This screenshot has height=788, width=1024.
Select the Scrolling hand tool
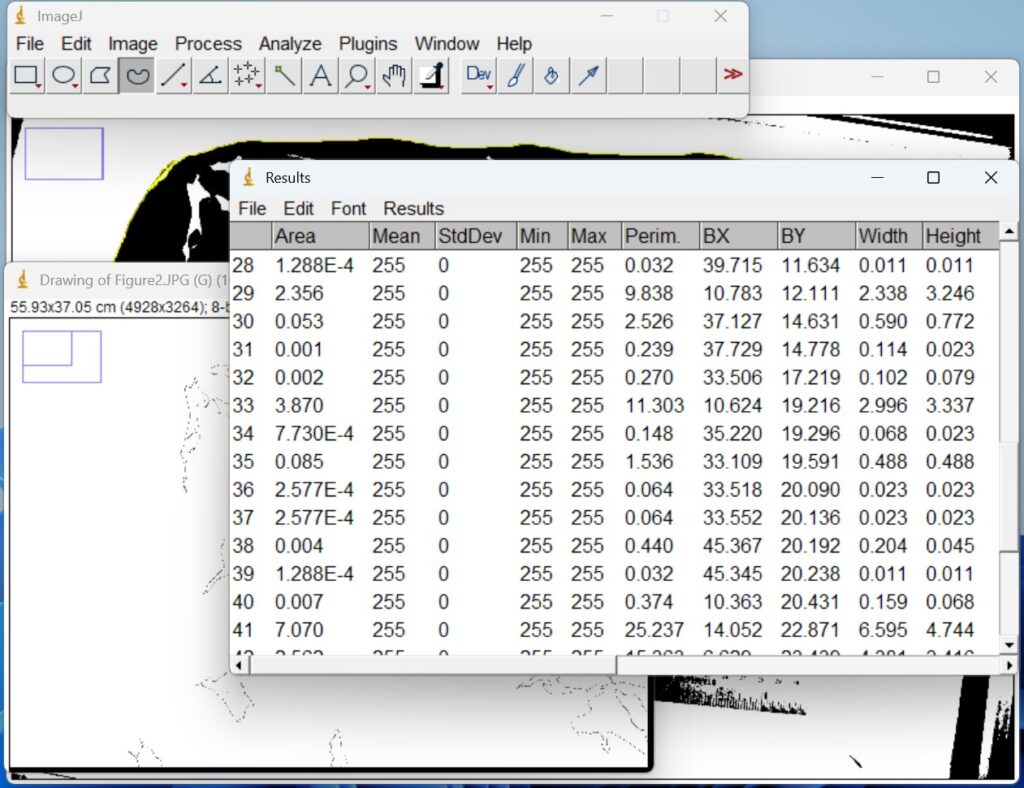pos(394,74)
